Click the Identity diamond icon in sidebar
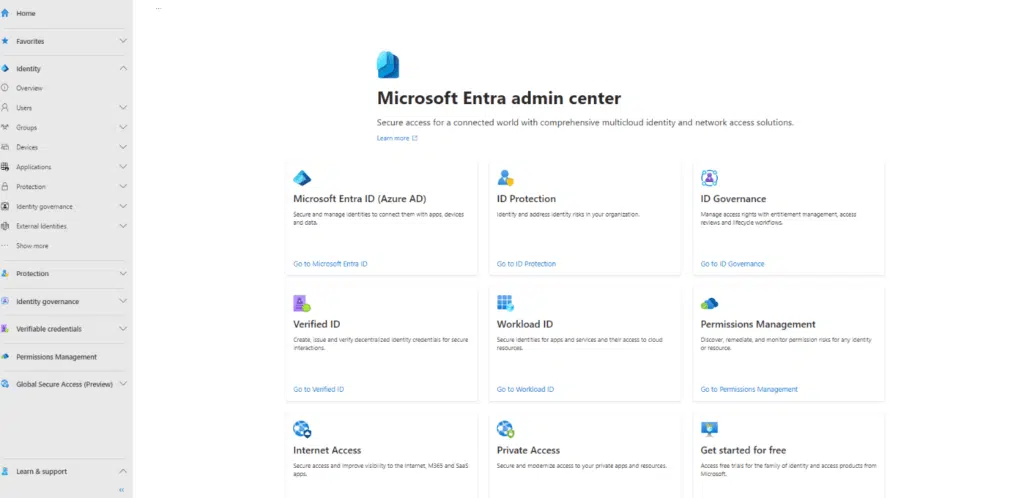This screenshot has width=1024, height=498. tap(5, 69)
